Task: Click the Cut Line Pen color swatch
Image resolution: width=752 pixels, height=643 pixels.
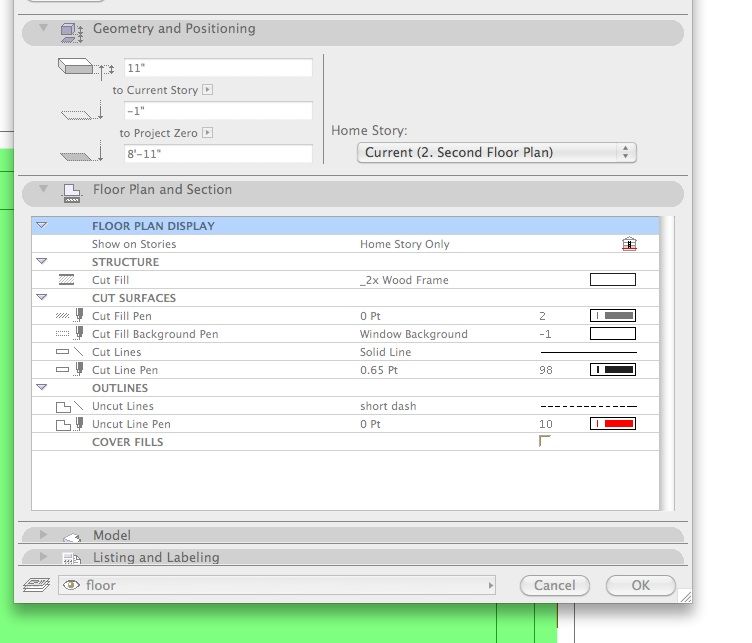Action: [x=613, y=370]
